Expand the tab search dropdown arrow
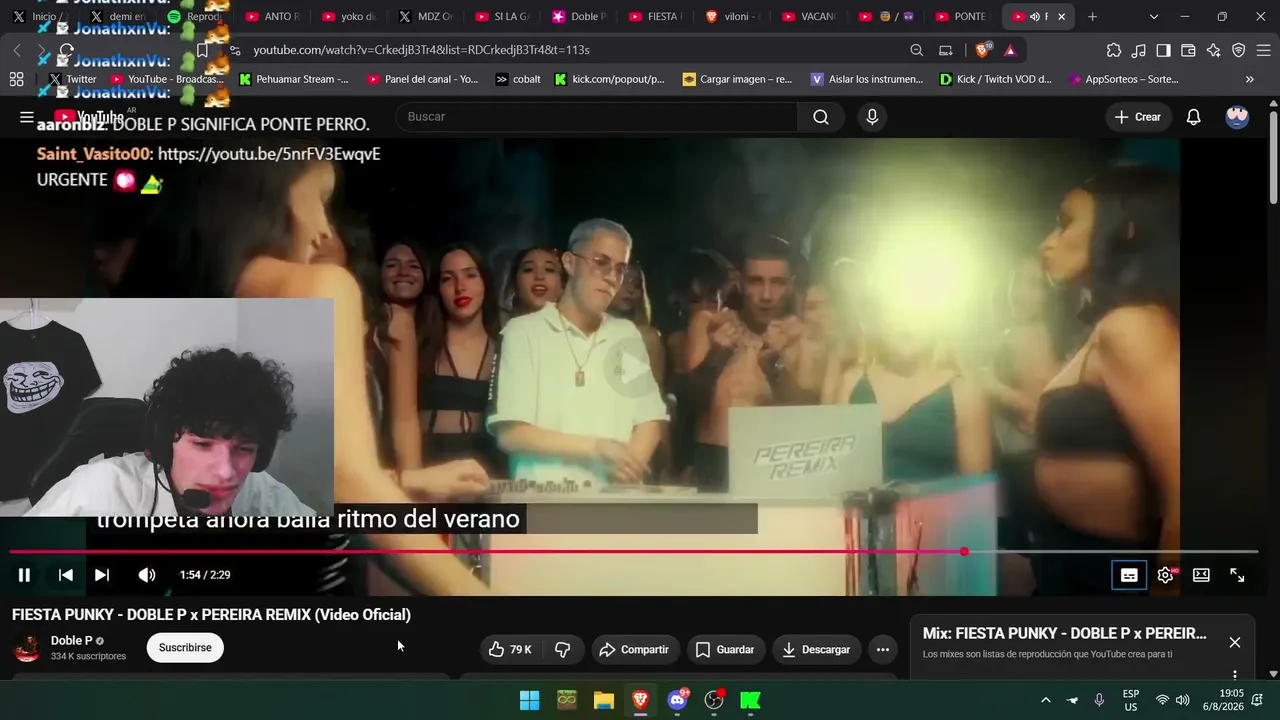The width and height of the screenshot is (1280, 720). coord(1154,17)
